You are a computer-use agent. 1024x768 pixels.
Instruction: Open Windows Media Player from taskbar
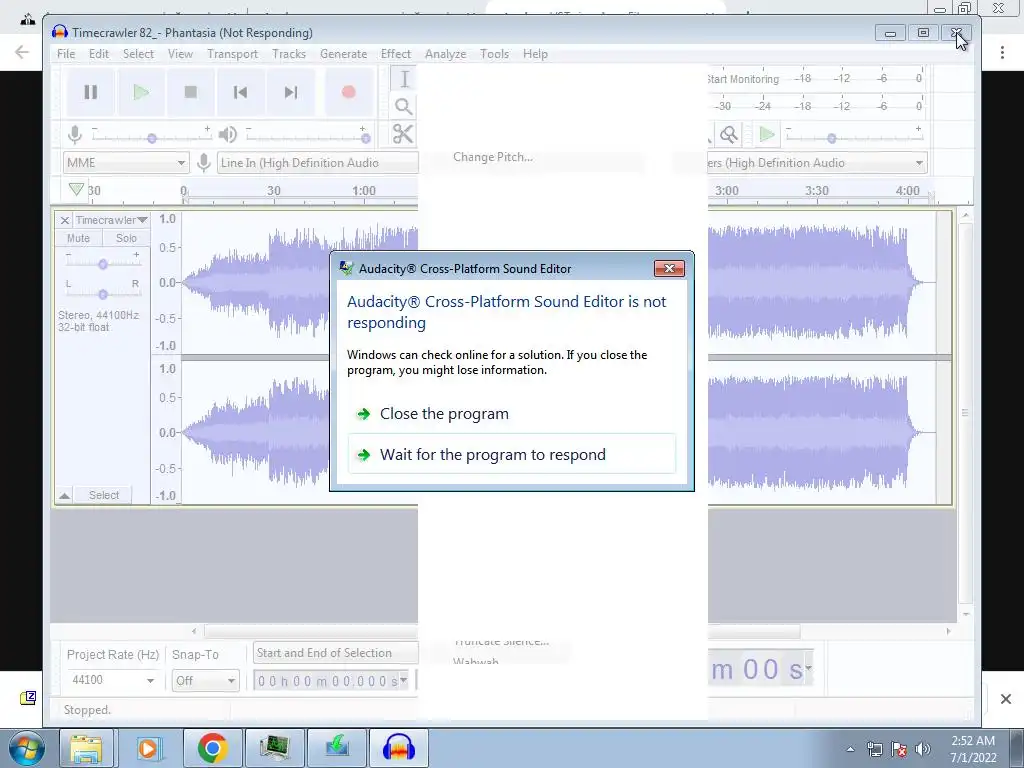click(149, 748)
